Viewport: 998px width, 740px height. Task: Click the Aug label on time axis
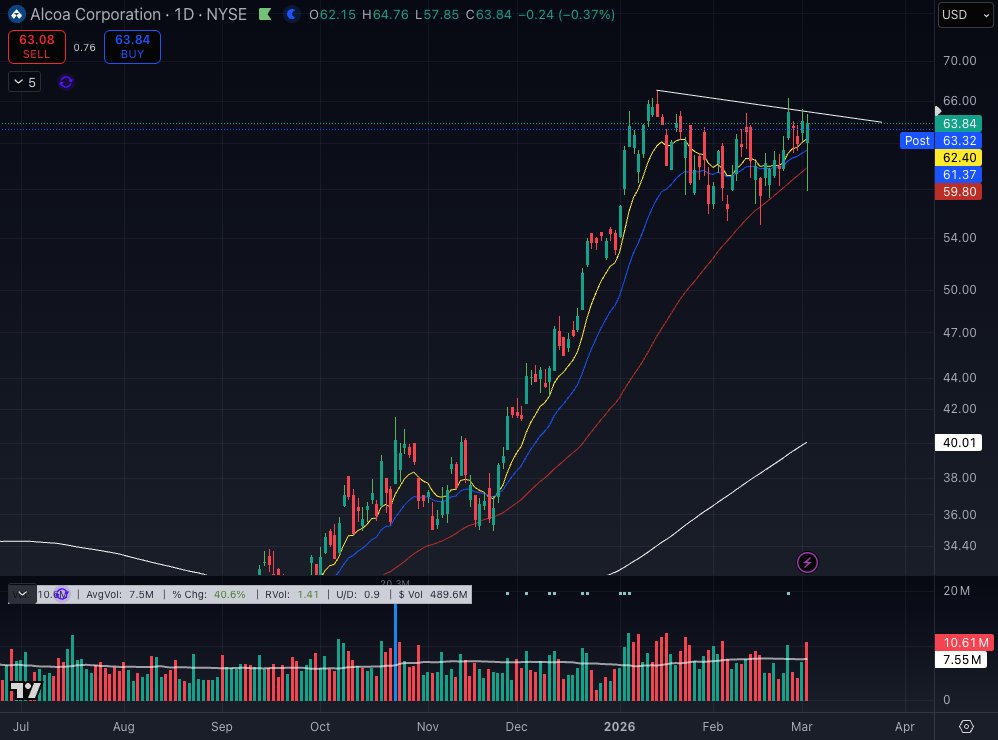pyautogui.click(x=123, y=727)
